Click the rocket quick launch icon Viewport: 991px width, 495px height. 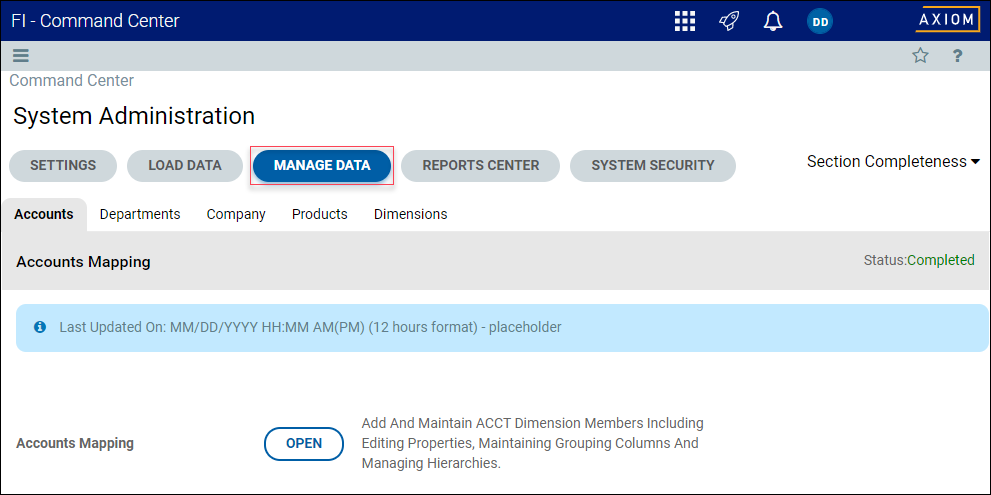729,21
